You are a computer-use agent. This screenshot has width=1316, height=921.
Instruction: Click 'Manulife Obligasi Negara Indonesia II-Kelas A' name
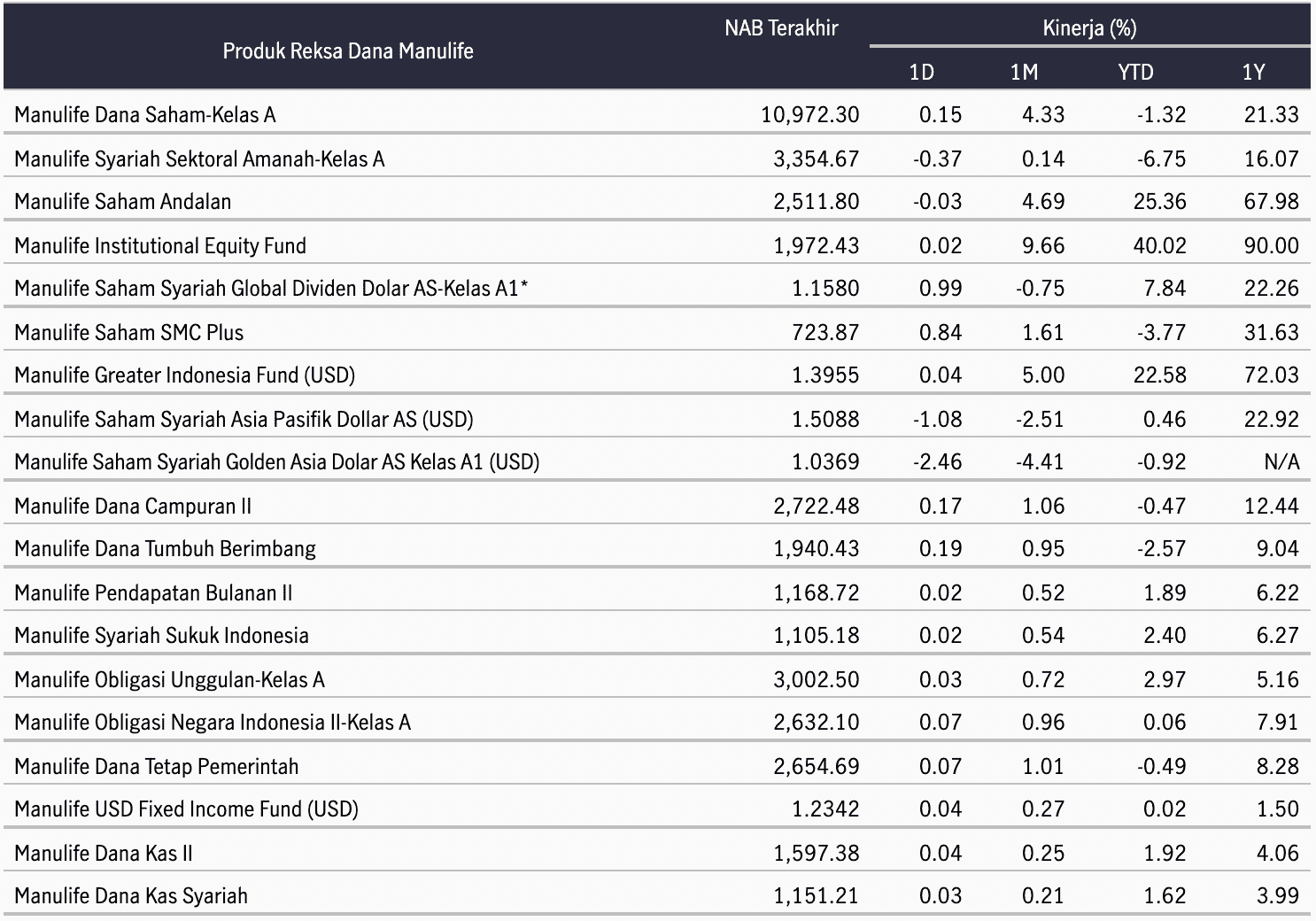click(213, 722)
